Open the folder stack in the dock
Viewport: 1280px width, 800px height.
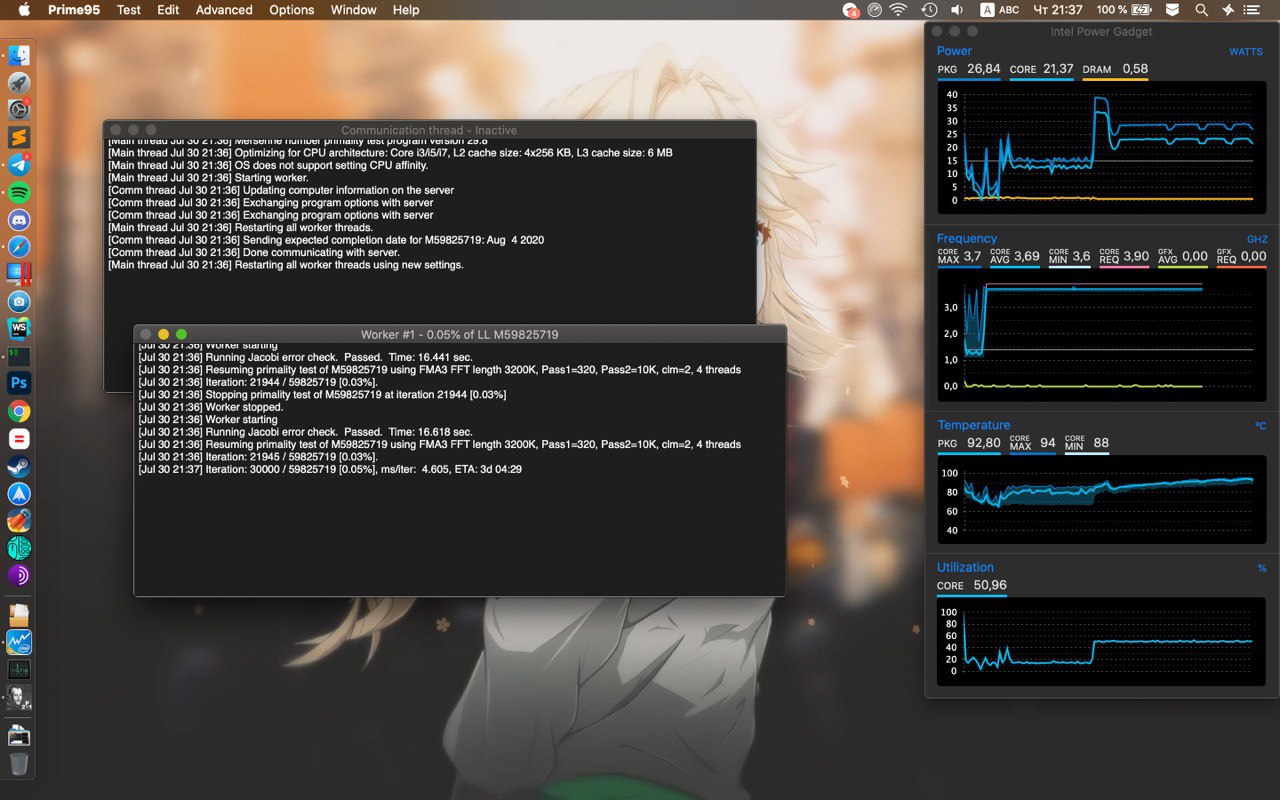click(19, 615)
